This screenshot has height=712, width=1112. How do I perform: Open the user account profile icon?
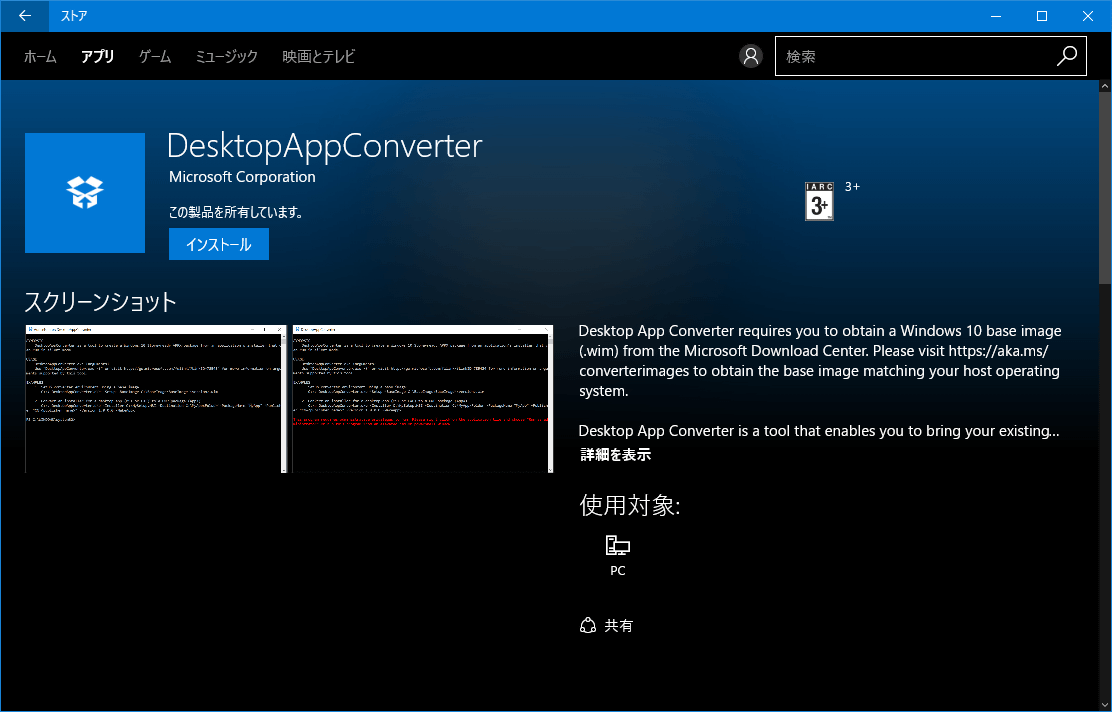[x=750, y=56]
